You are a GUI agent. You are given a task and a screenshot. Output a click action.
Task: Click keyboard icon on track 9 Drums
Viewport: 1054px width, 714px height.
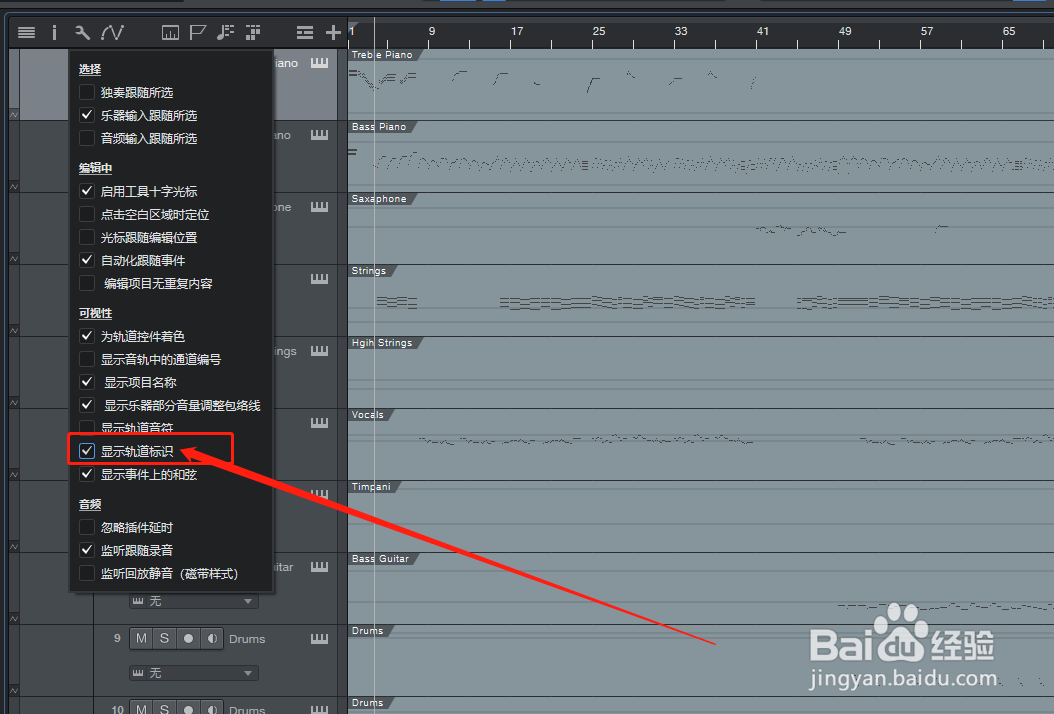[319, 639]
